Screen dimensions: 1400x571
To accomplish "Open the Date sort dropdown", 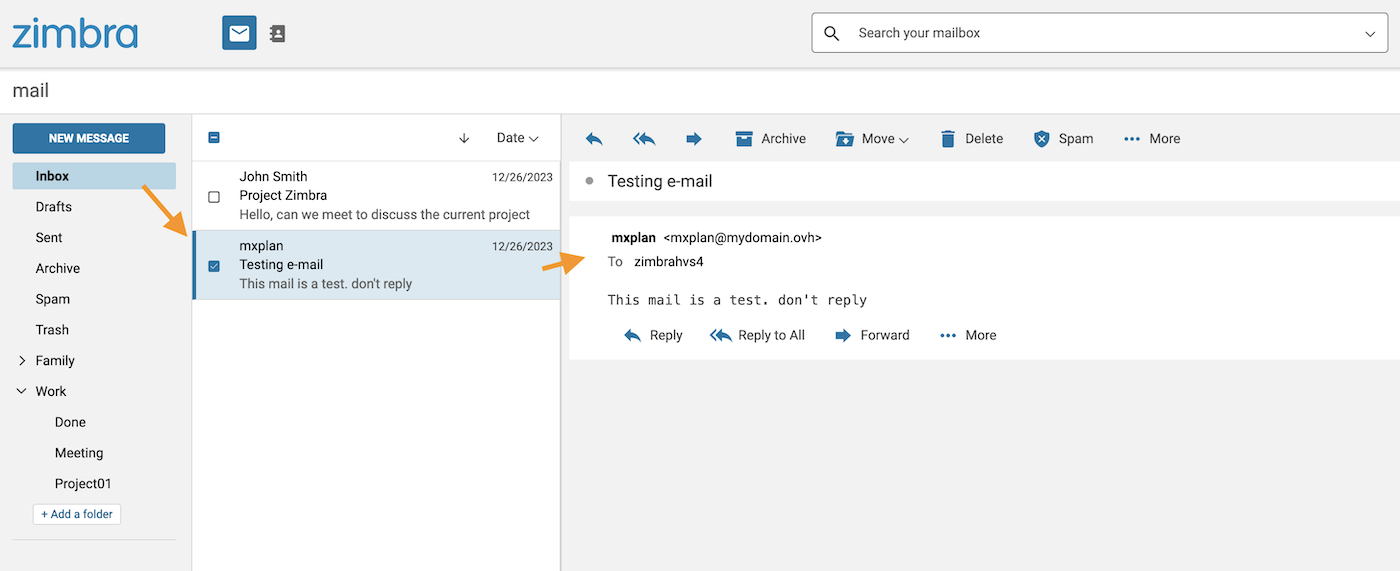I will coord(517,138).
